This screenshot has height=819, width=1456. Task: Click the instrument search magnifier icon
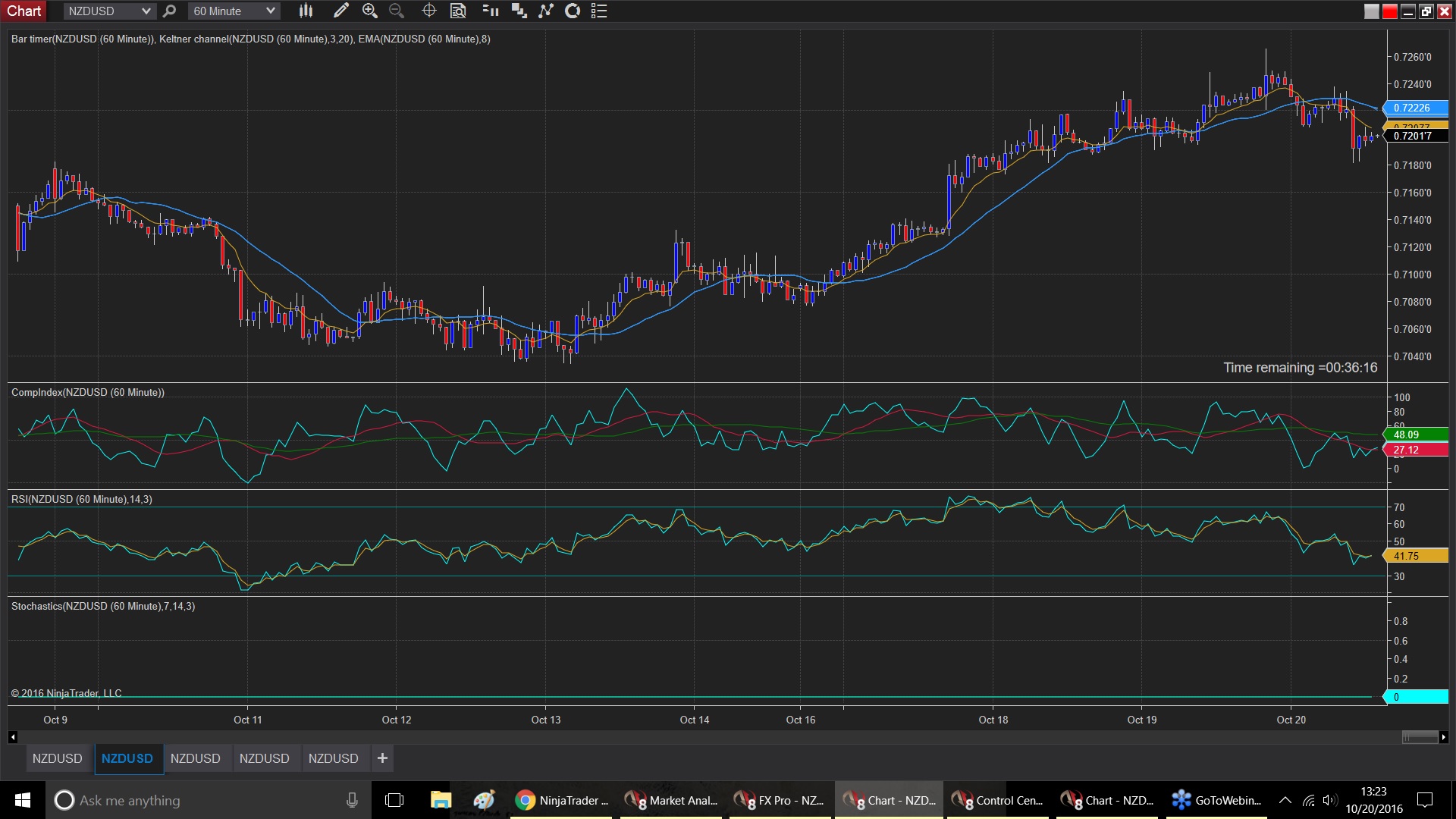coord(170,11)
